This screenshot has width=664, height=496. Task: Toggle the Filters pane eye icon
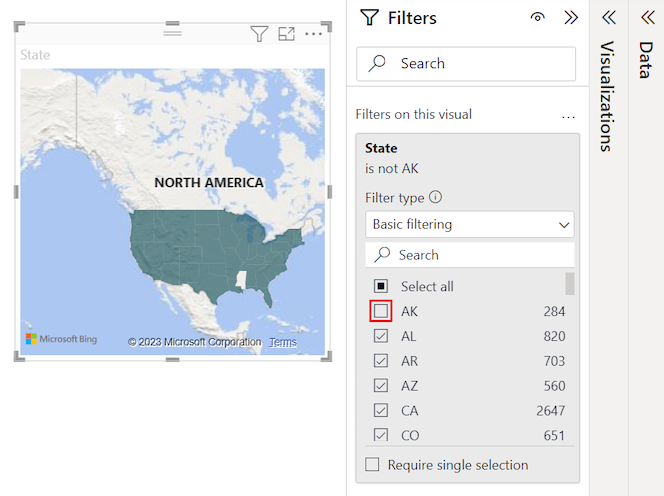pos(538,17)
